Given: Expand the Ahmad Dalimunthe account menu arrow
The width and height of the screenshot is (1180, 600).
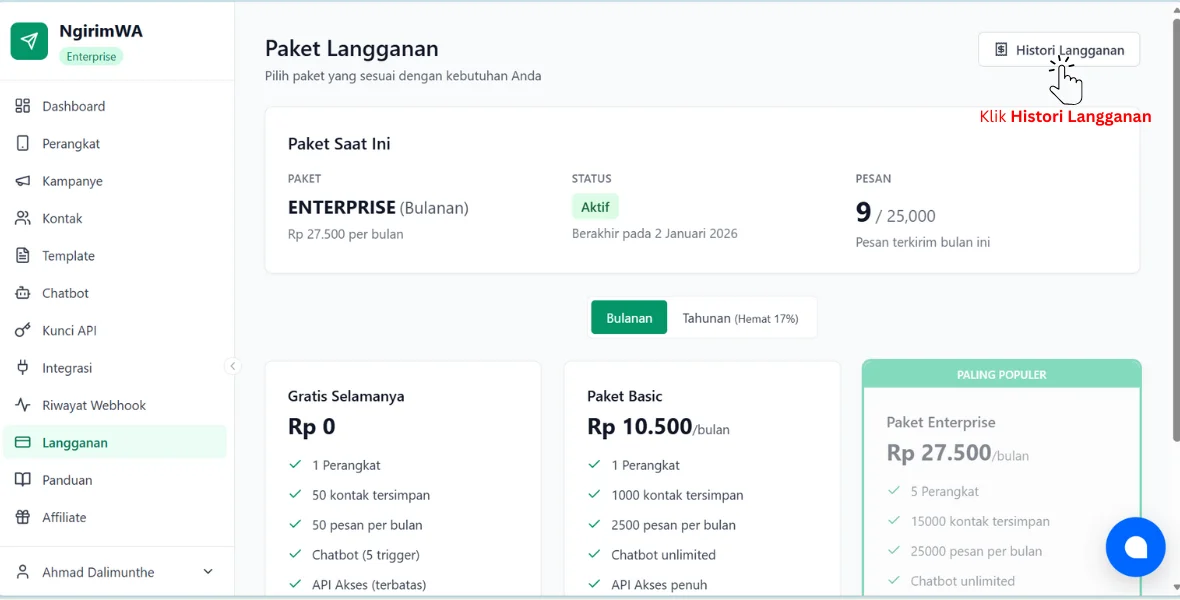Looking at the screenshot, I should pyautogui.click(x=208, y=572).
